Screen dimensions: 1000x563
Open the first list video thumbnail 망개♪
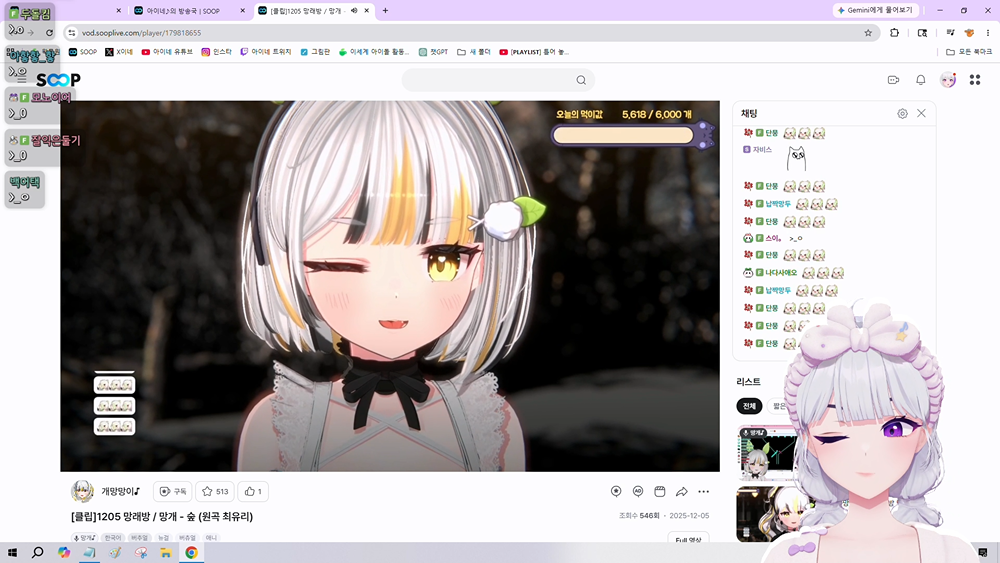tap(767, 453)
